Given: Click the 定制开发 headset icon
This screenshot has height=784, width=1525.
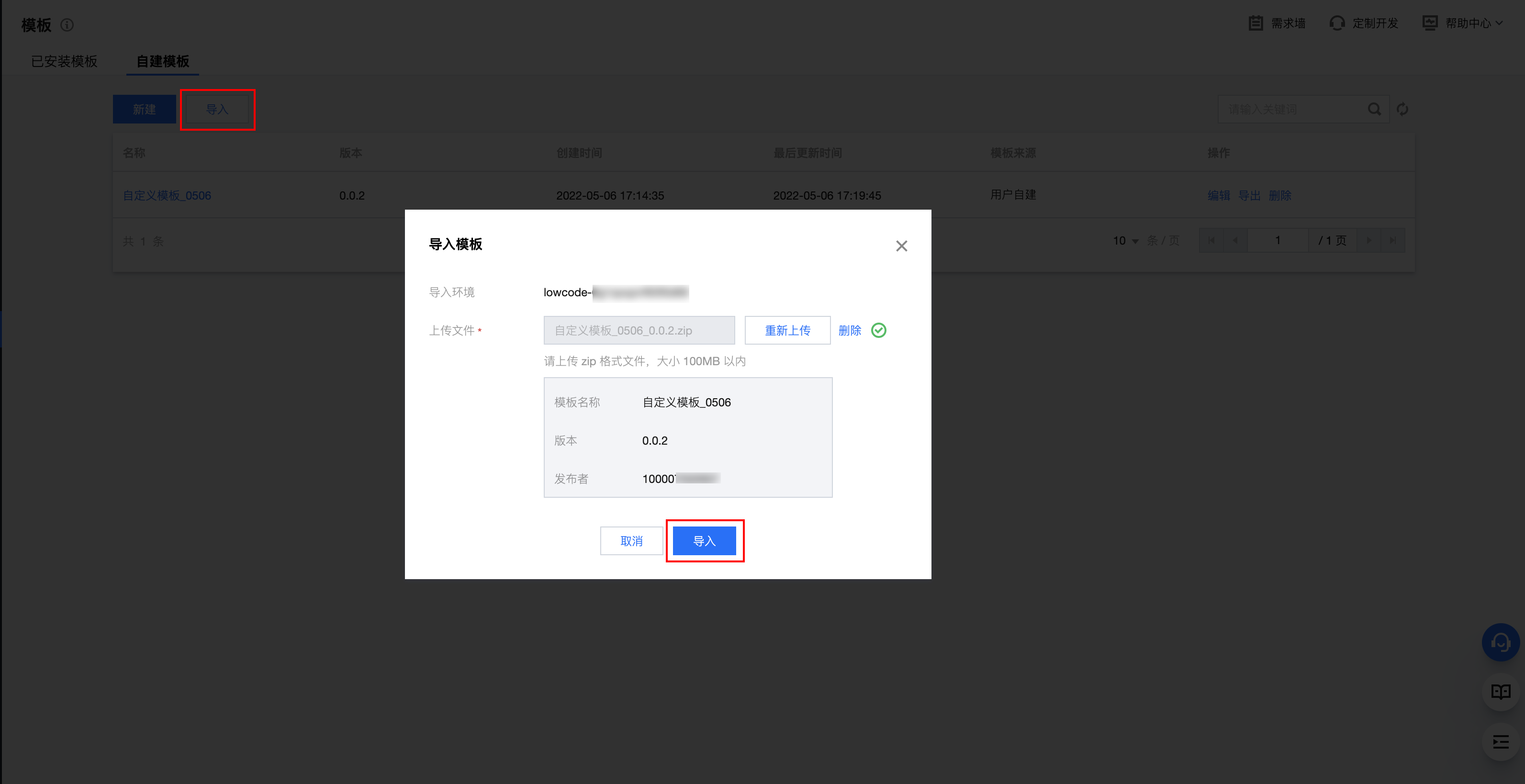Looking at the screenshot, I should [1337, 23].
